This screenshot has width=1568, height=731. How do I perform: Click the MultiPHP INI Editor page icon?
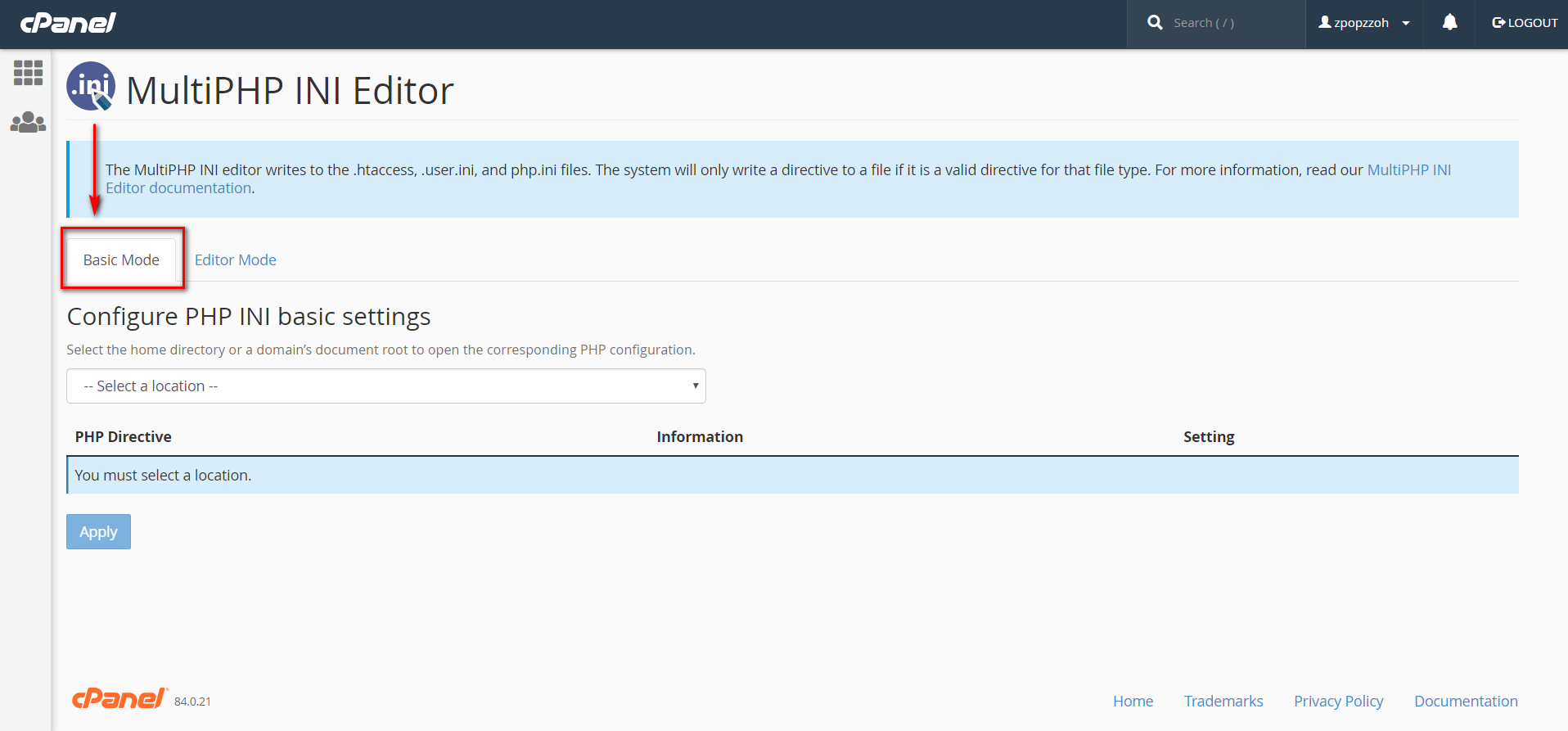click(x=91, y=86)
